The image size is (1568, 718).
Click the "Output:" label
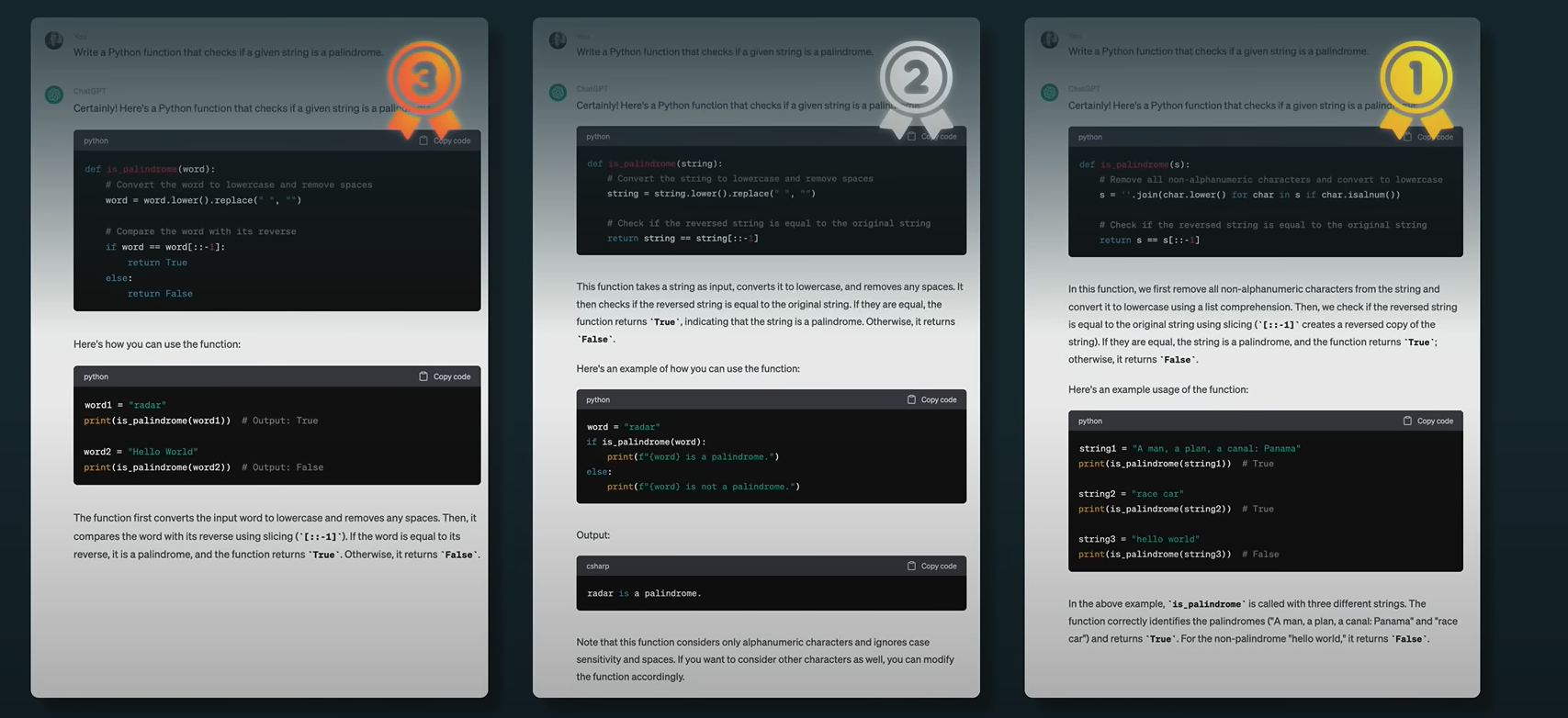(x=592, y=535)
